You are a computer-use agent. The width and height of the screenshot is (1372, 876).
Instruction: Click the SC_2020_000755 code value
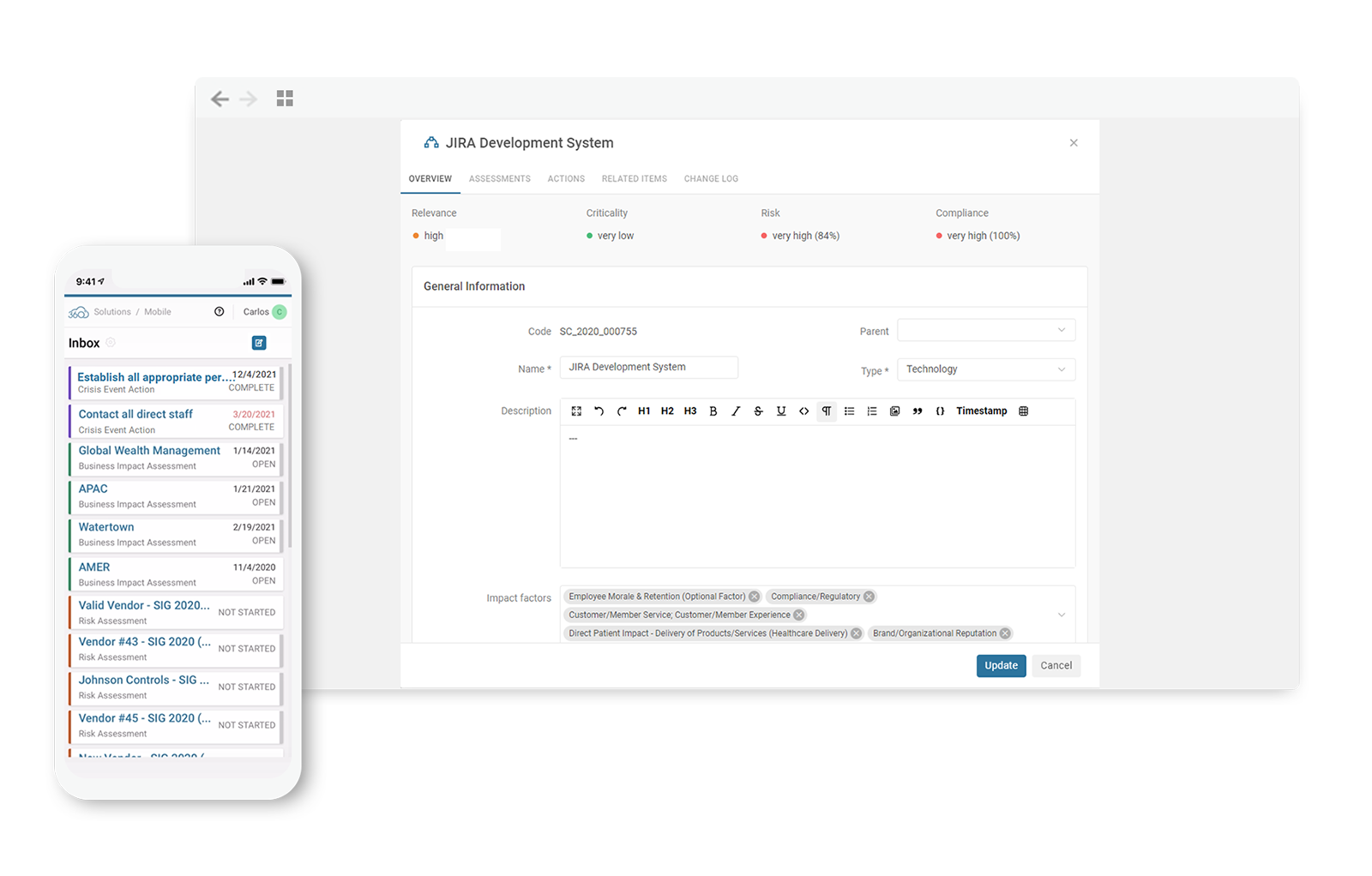599,332
